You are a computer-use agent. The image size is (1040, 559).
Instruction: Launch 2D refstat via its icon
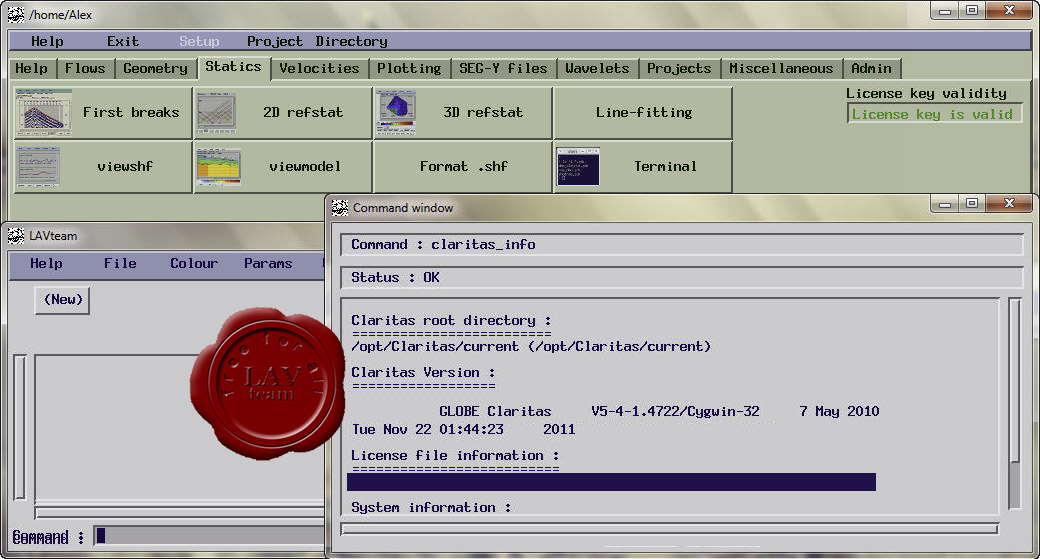(216, 113)
